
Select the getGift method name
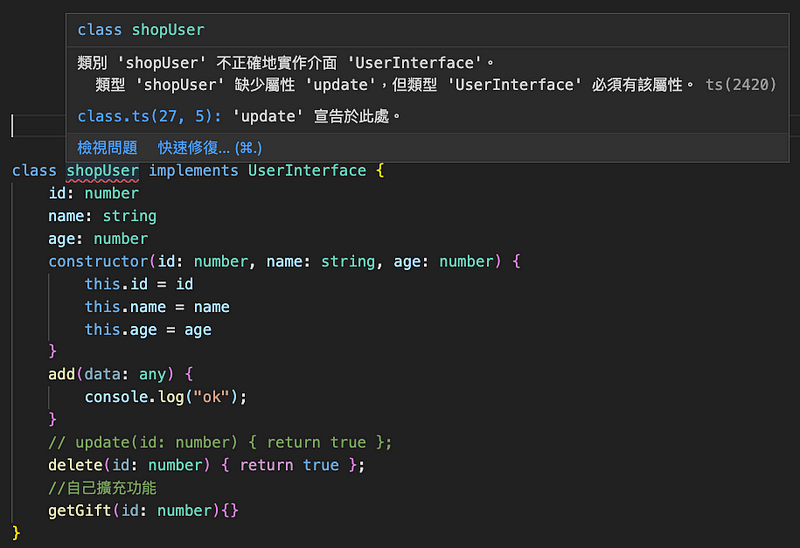point(79,510)
